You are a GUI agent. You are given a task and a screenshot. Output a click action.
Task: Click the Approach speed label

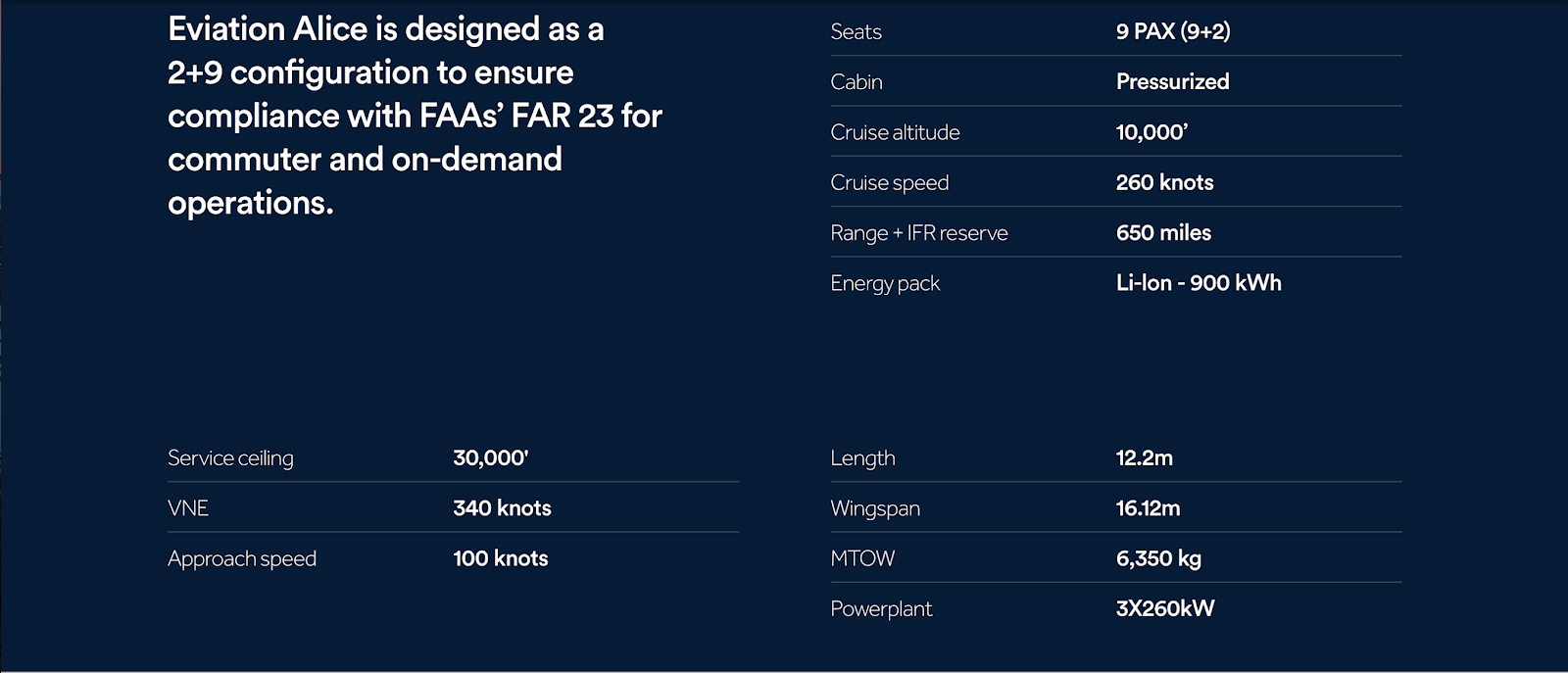pyautogui.click(x=242, y=558)
